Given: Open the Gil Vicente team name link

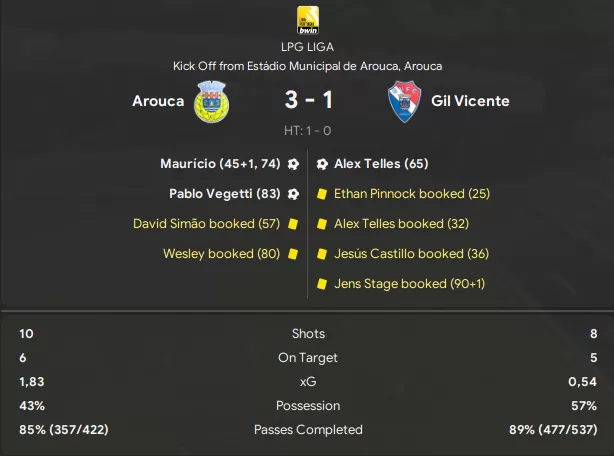Looking at the screenshot, I should tap(470, 101).
